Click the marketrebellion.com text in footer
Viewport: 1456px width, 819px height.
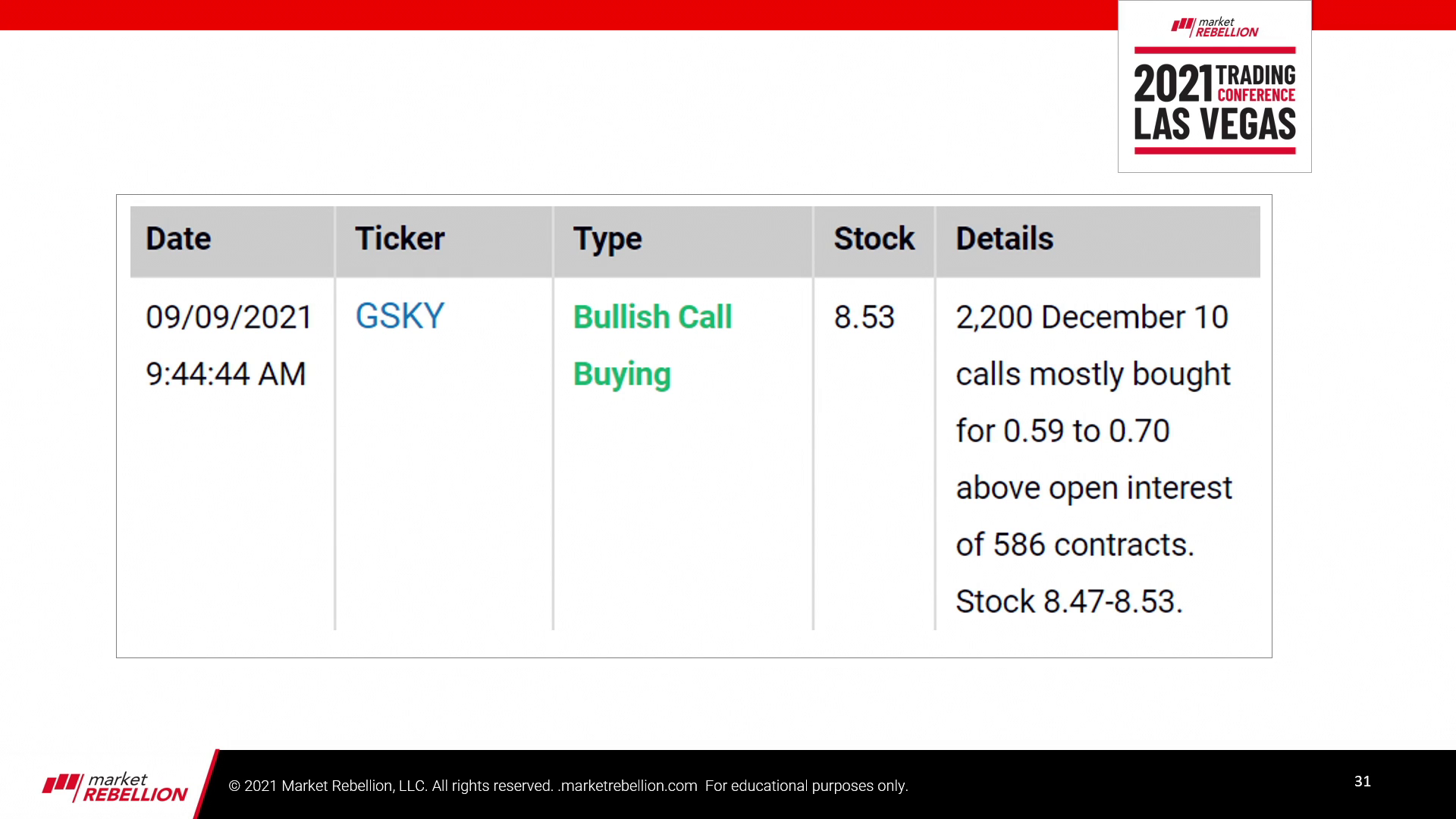[x=628, y=786]
